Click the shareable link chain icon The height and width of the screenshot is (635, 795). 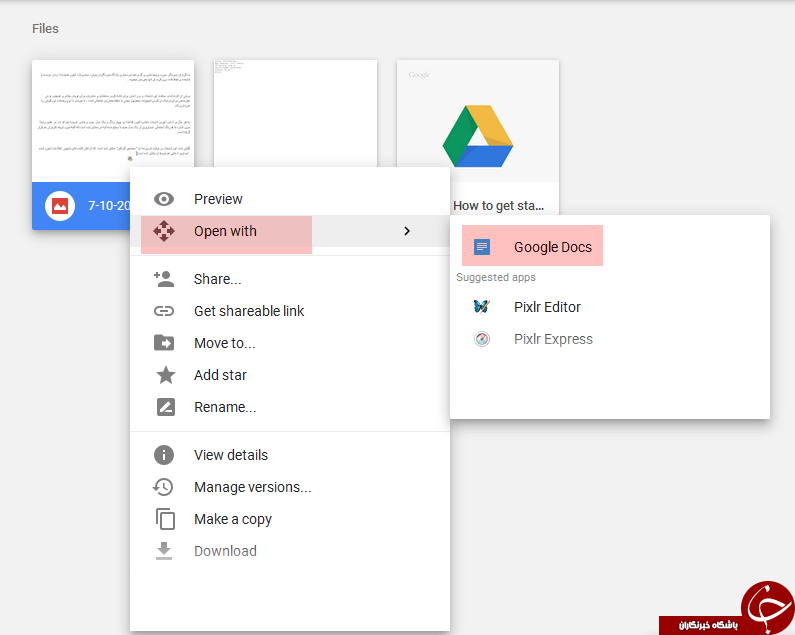pos(164,311)
